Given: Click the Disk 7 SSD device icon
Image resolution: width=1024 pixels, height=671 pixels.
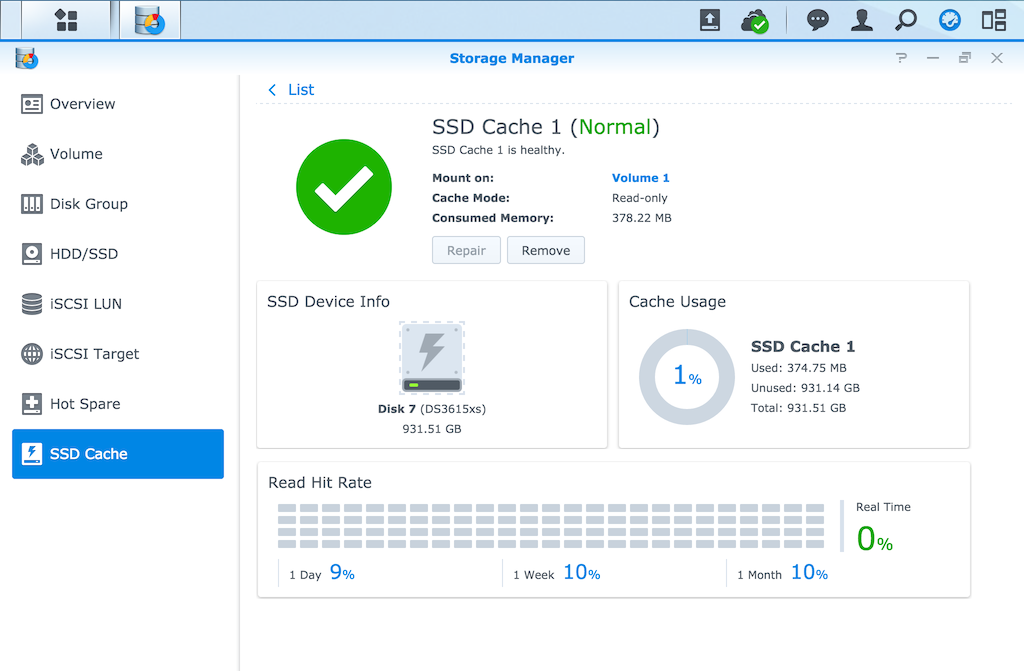Looking at the screenshot, I should point(432,357).
